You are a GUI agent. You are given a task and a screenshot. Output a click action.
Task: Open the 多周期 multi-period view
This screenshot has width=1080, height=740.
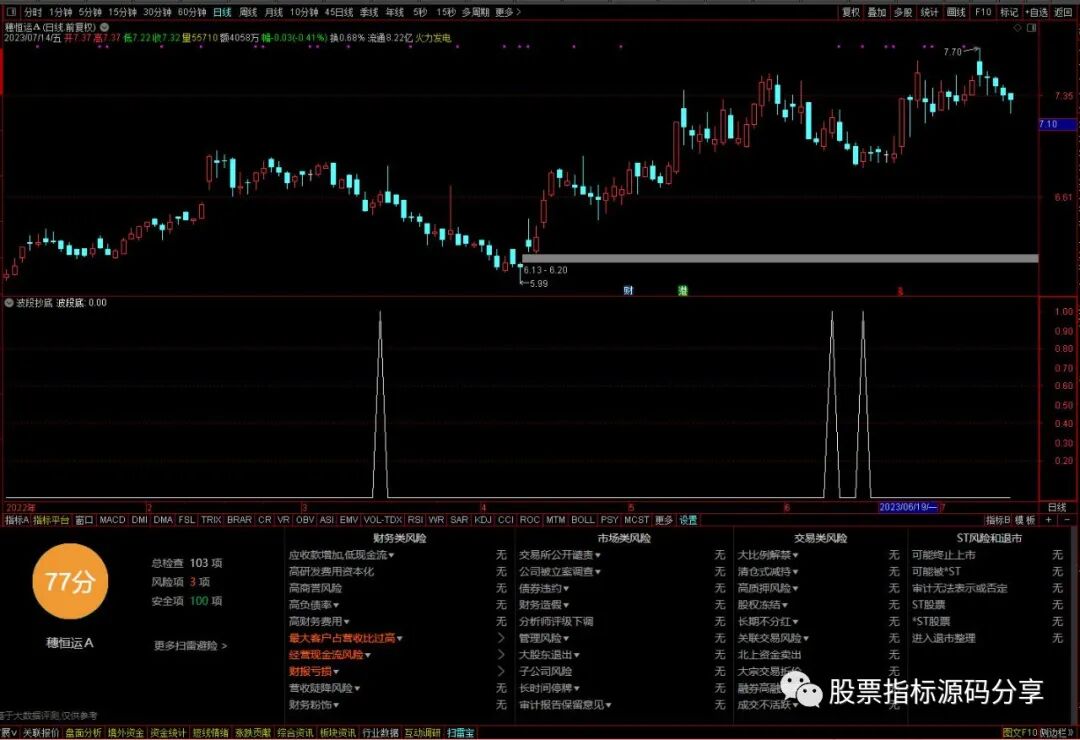click(x=476, y=12)
